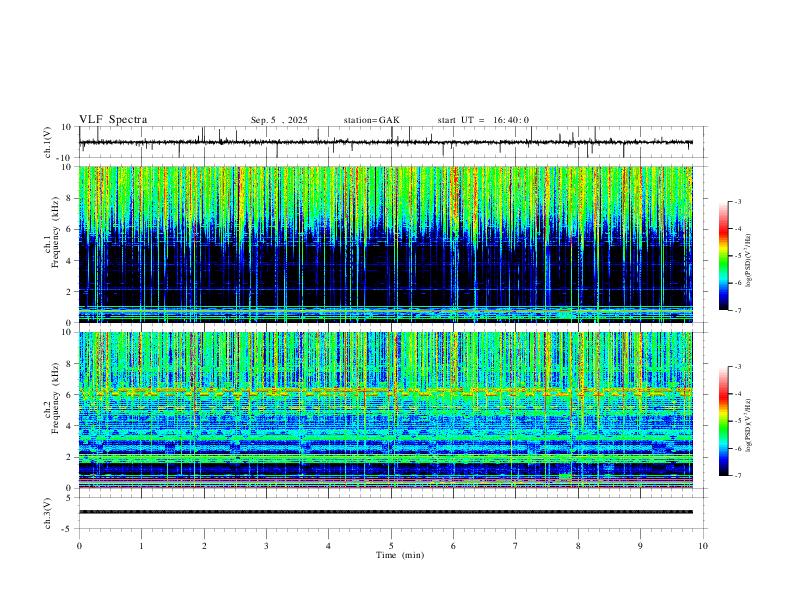Click the time axis tick label "6"

tap(453, 546)
